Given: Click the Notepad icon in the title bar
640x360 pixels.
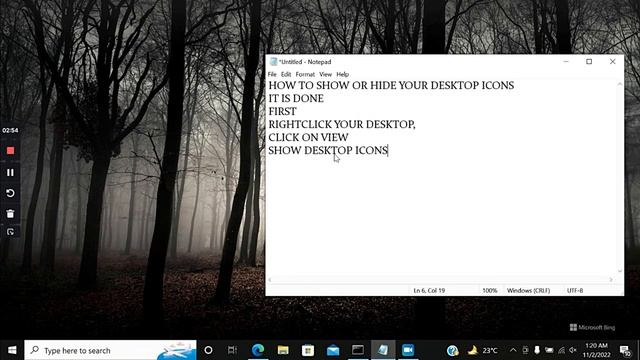Looking at the screenshot, I should [x=273, y=62].
